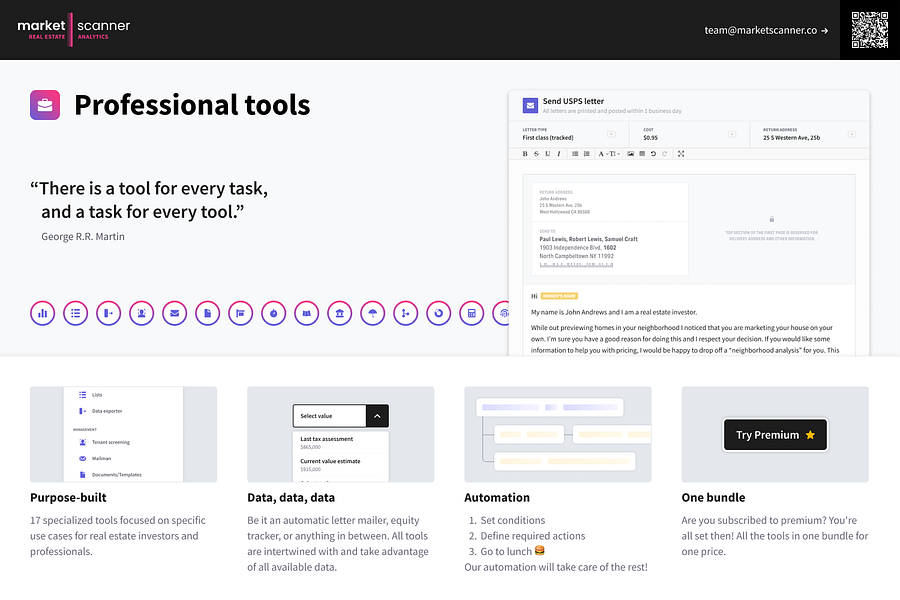Click the Automation flowchart thumbnail
This screenshot has height=600, width=900.
coord(557,434)
